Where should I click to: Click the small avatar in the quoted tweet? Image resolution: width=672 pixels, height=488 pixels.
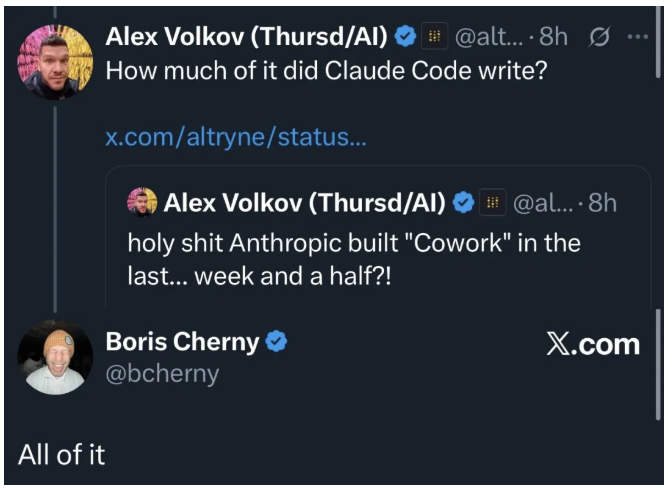tap(142, 203)
